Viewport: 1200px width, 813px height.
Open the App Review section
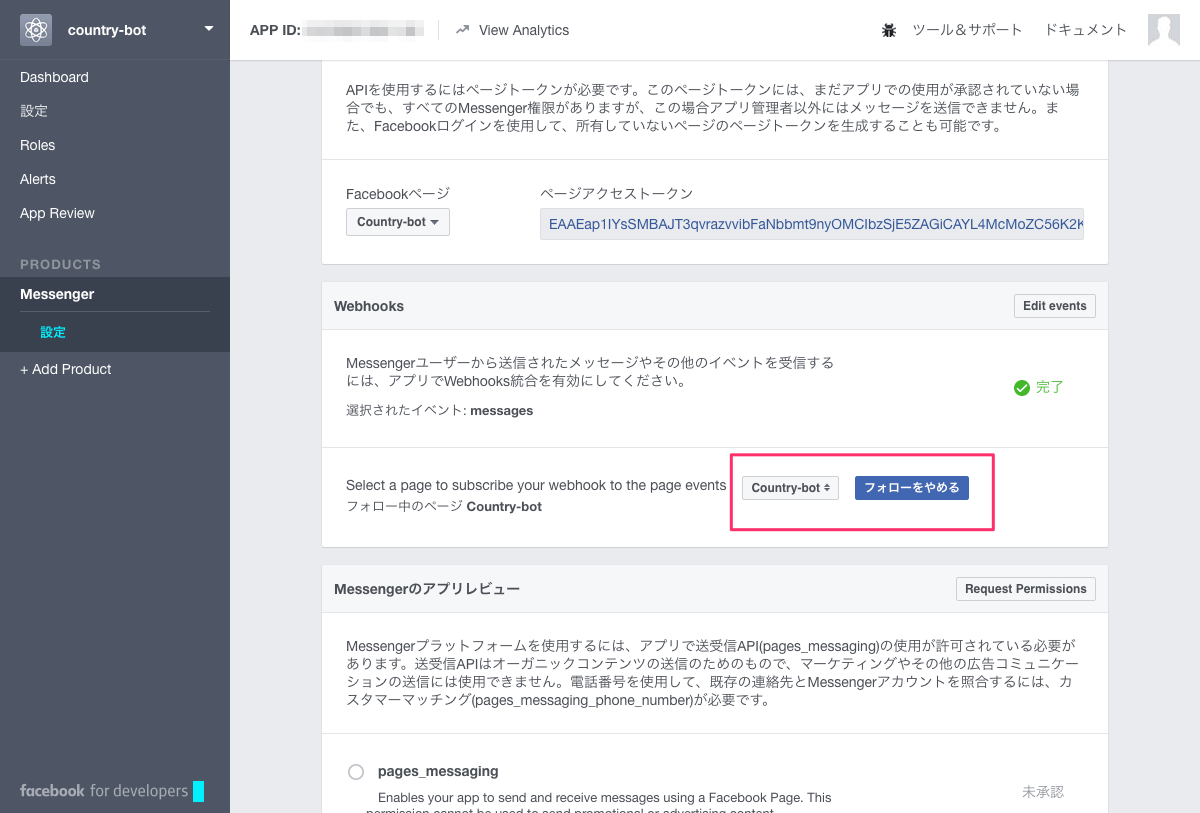click(56, 213)
